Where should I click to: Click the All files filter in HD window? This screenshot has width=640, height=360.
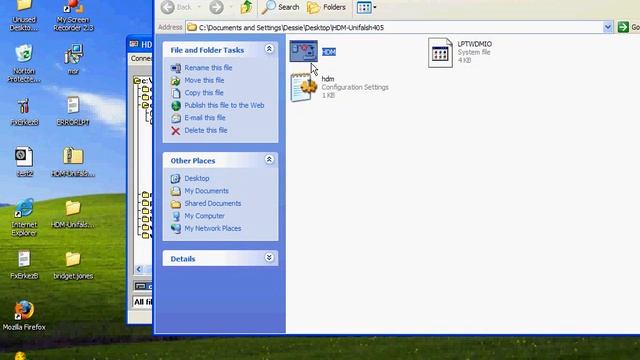point(142,302)
